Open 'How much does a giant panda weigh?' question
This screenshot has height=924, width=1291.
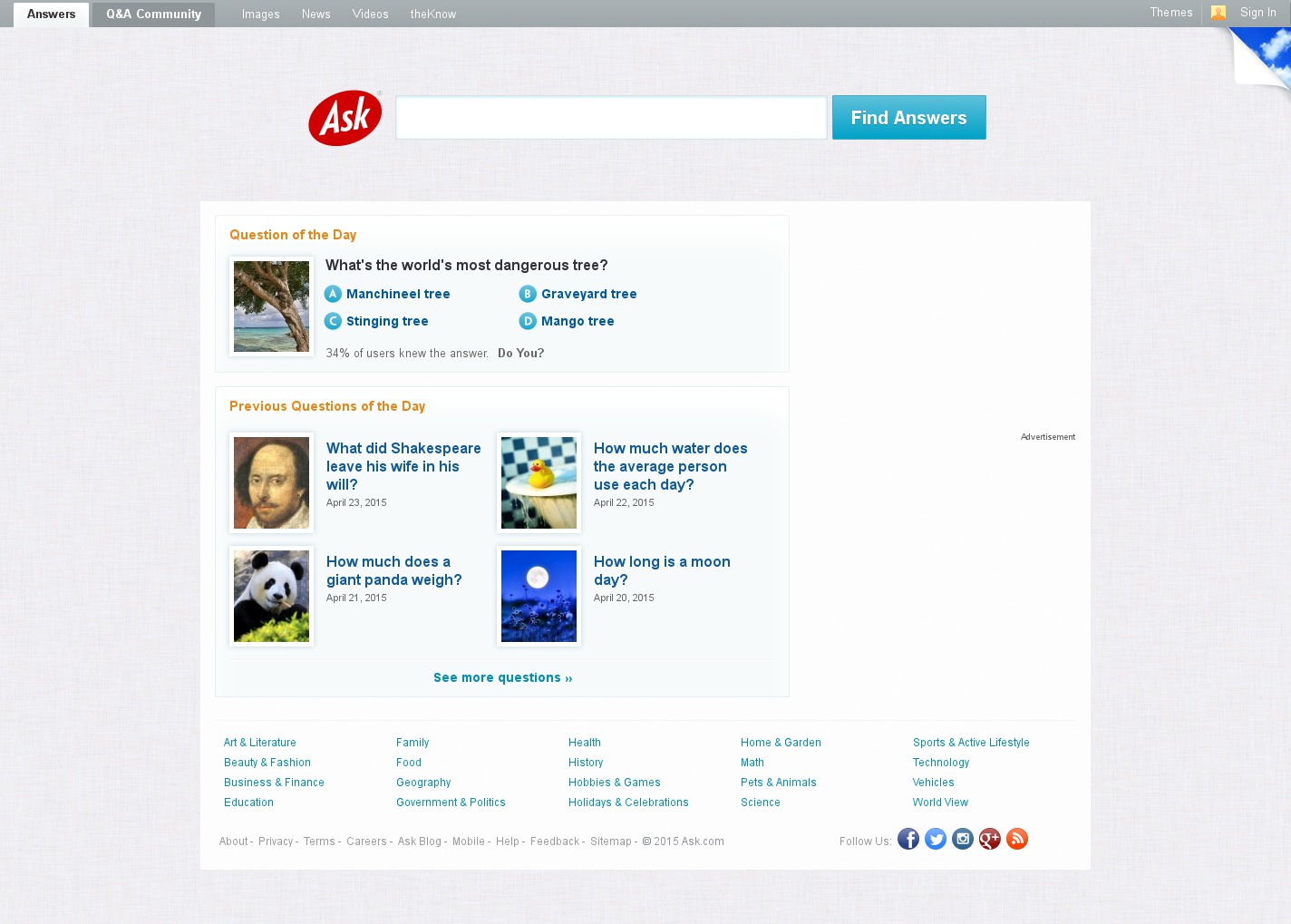click(x=394, y=571)
